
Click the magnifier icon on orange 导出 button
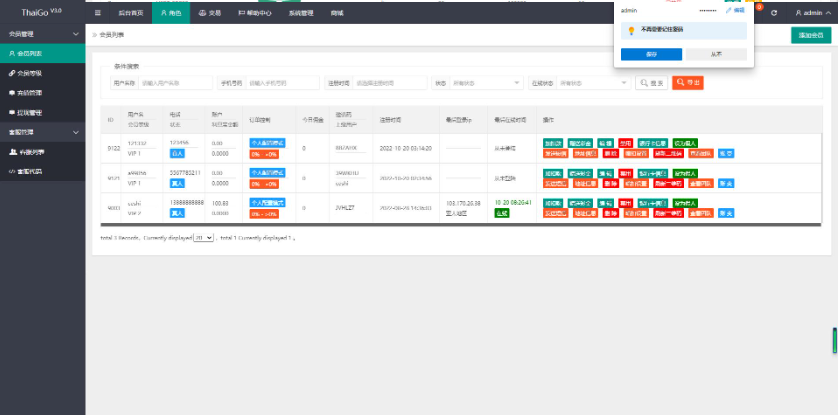680,82
